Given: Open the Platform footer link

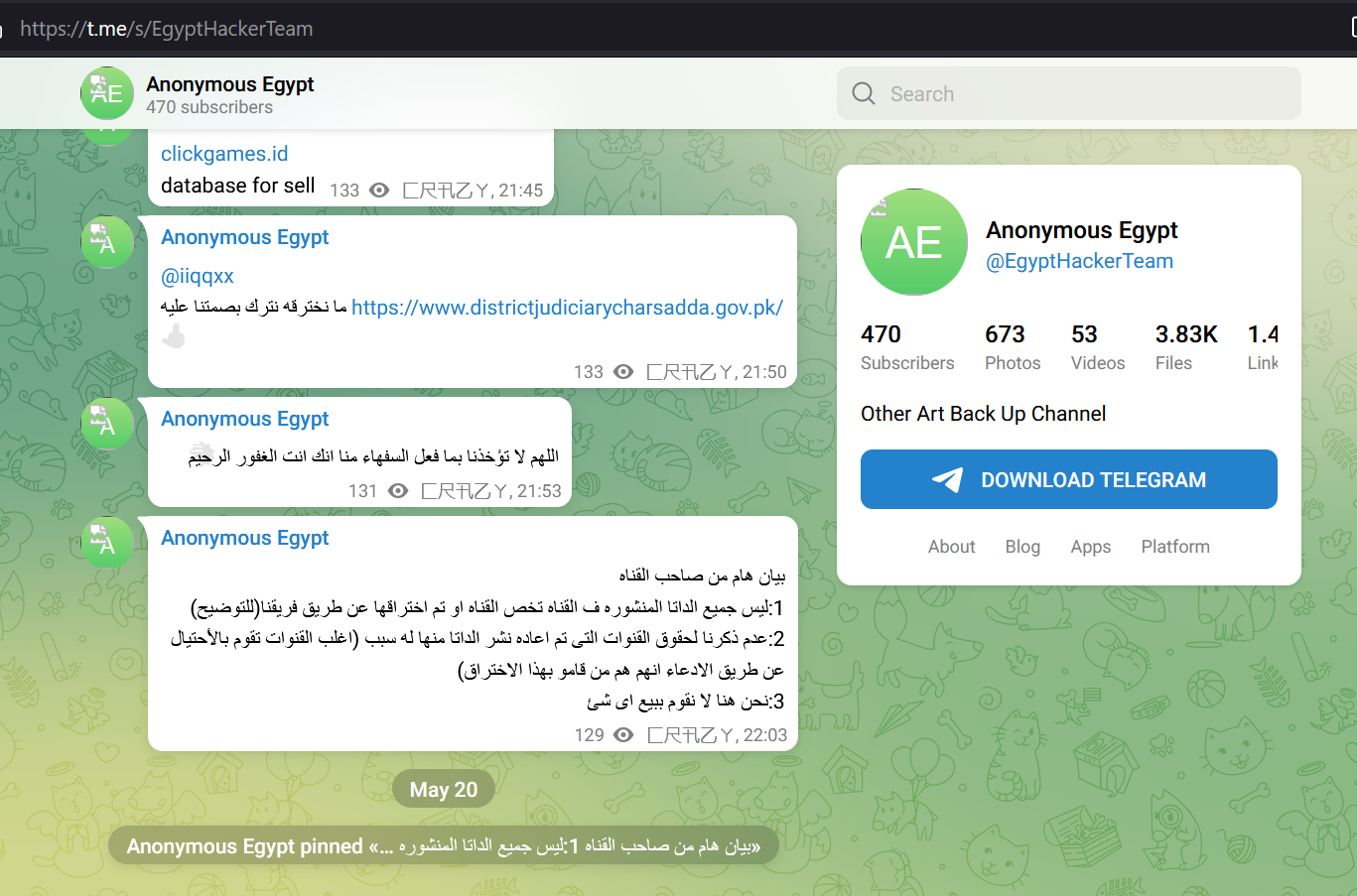Looking at the screenshot, I should click(x=1175, y=547).
